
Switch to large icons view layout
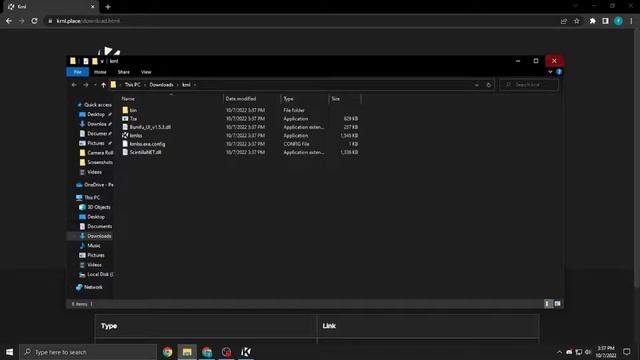click(557, 304)
